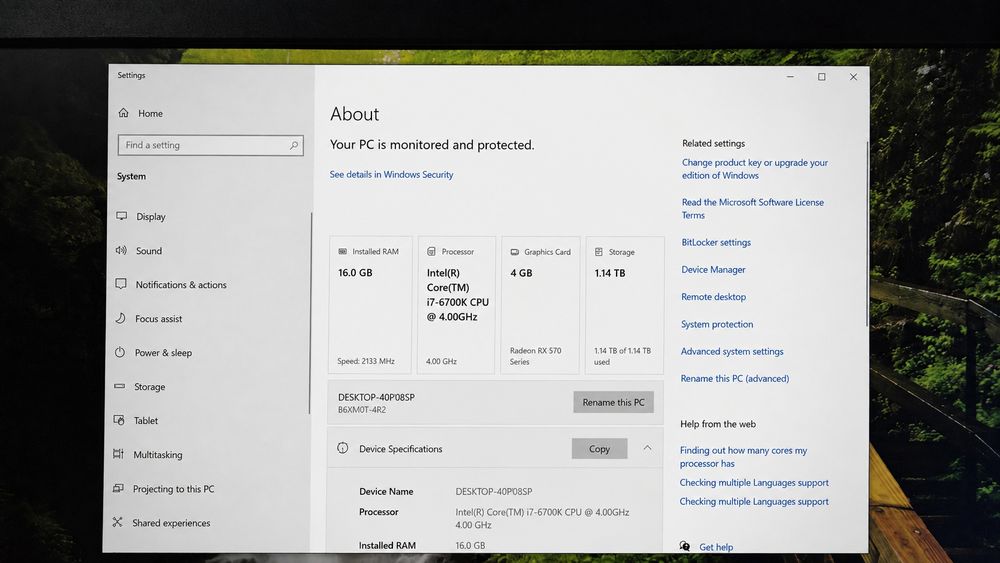Click the Find a setting search box

[x=210, y=145]
